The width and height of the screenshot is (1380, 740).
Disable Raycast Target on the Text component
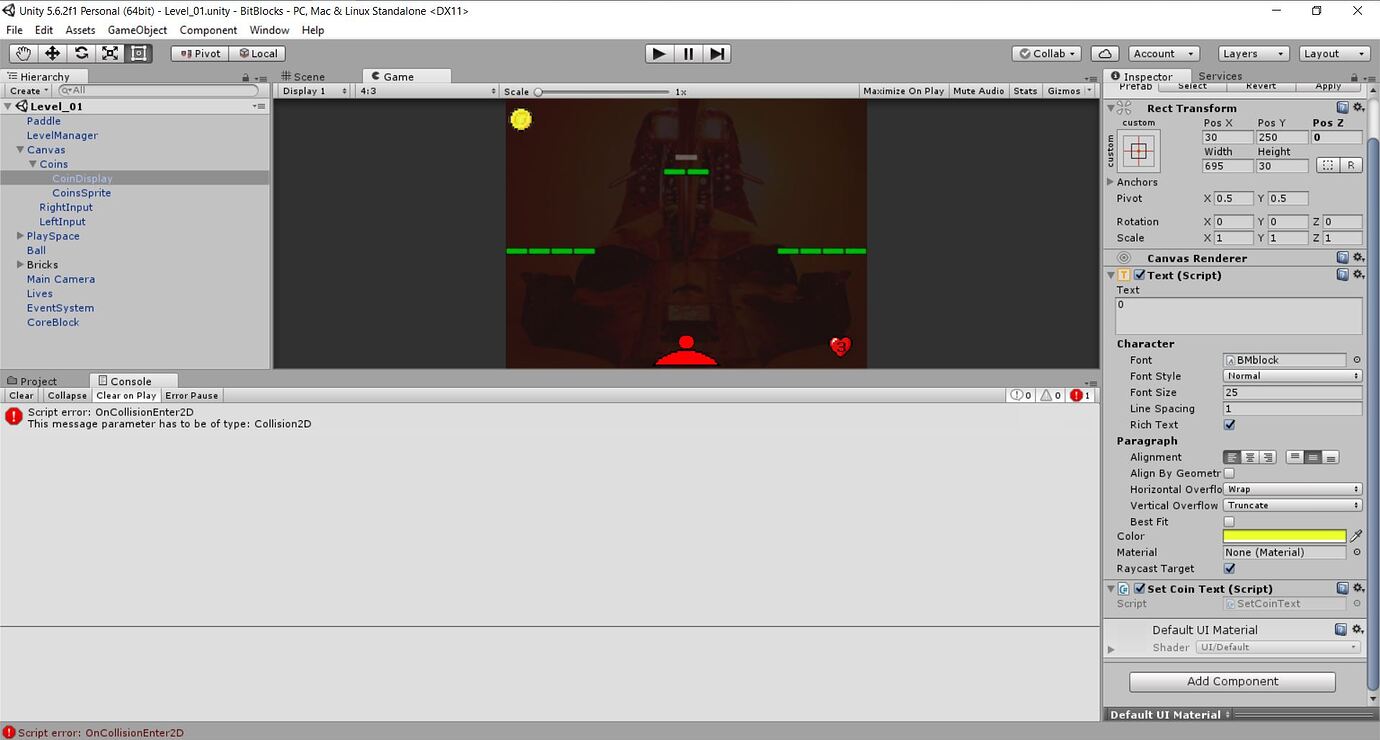pyautogui.click(x=1229, y=568)
